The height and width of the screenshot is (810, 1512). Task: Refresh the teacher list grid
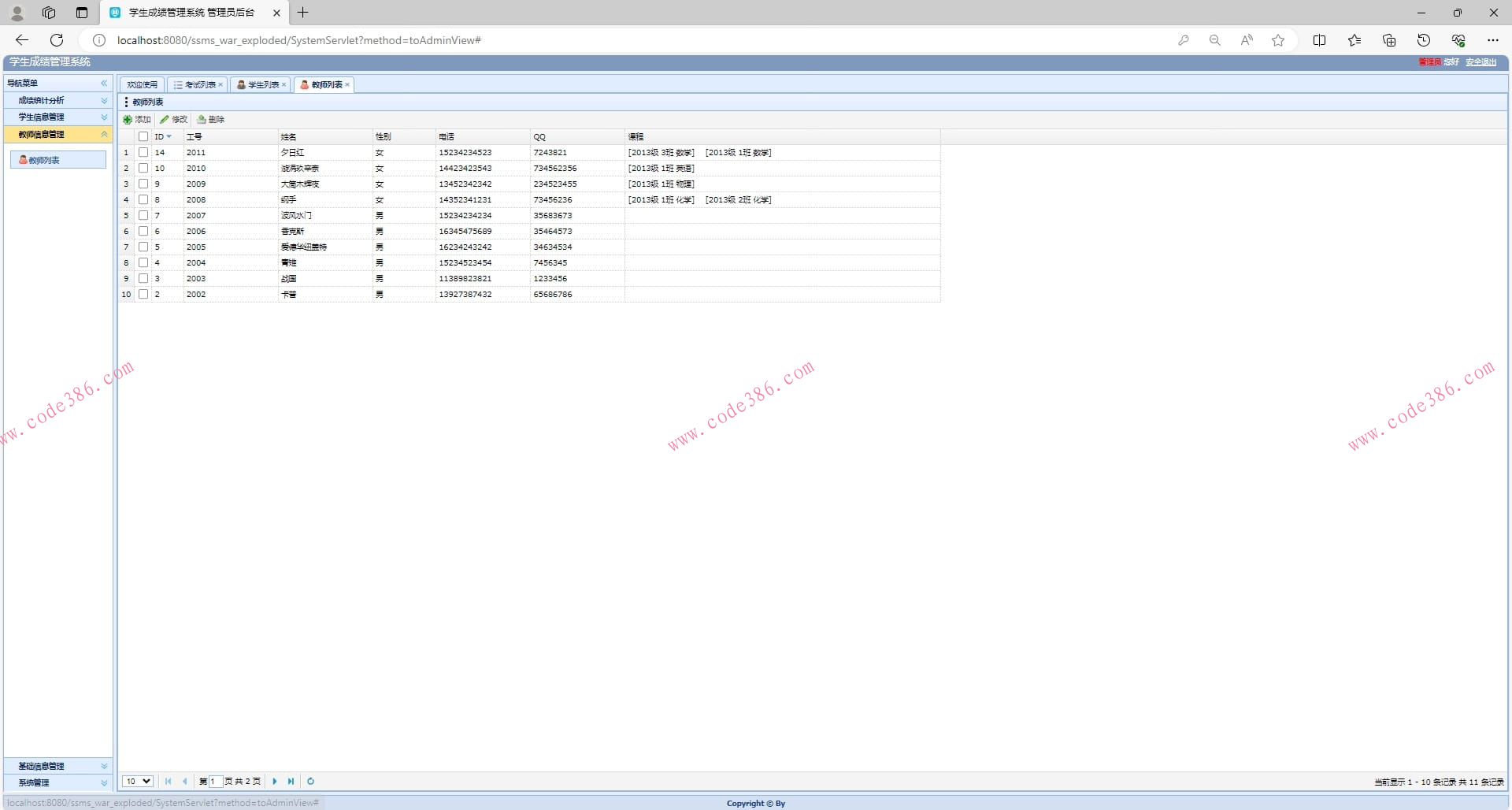(x=310, y=782)
